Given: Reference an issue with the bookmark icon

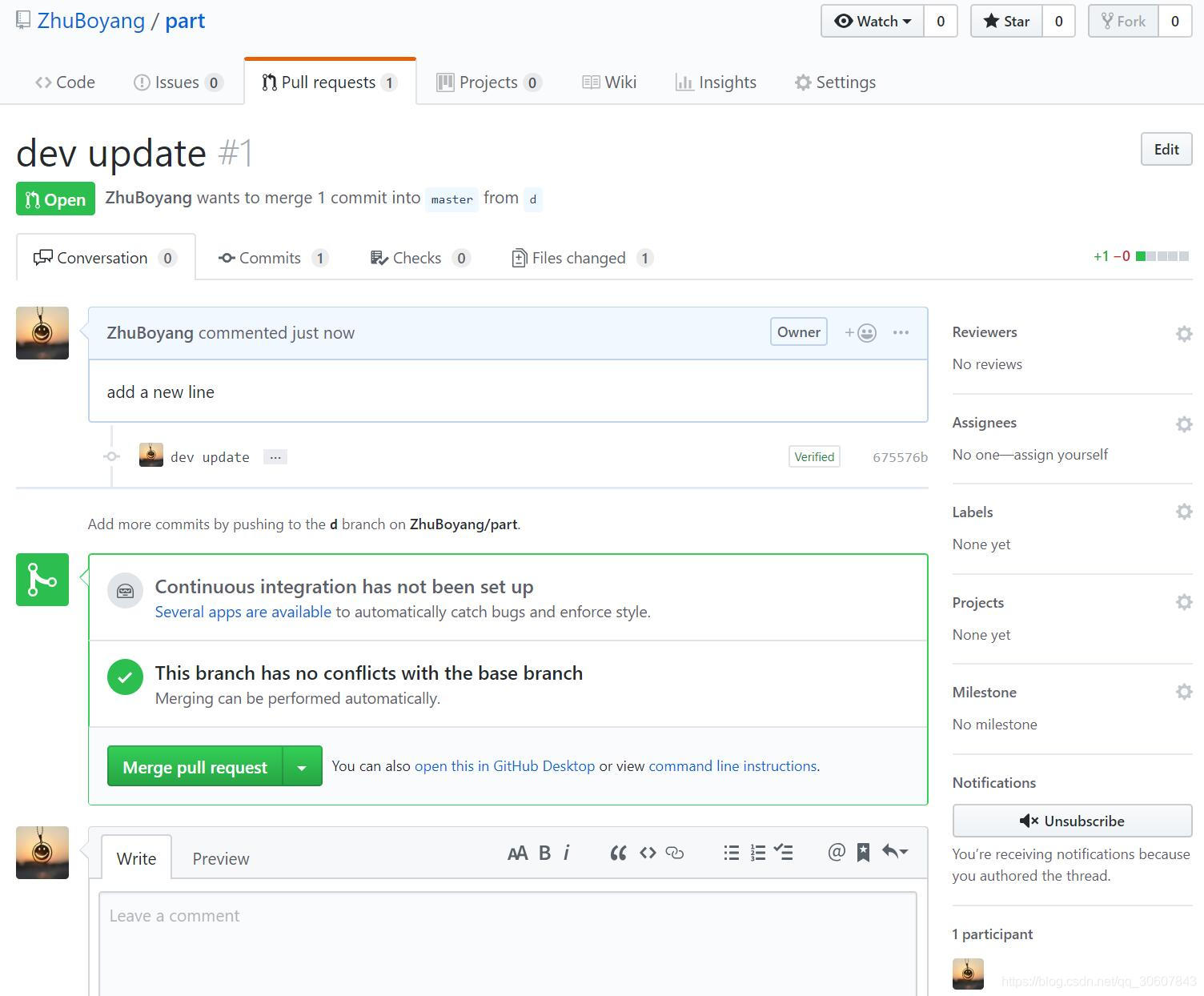Looking at the screenshot, I should [x=863, y=853].
